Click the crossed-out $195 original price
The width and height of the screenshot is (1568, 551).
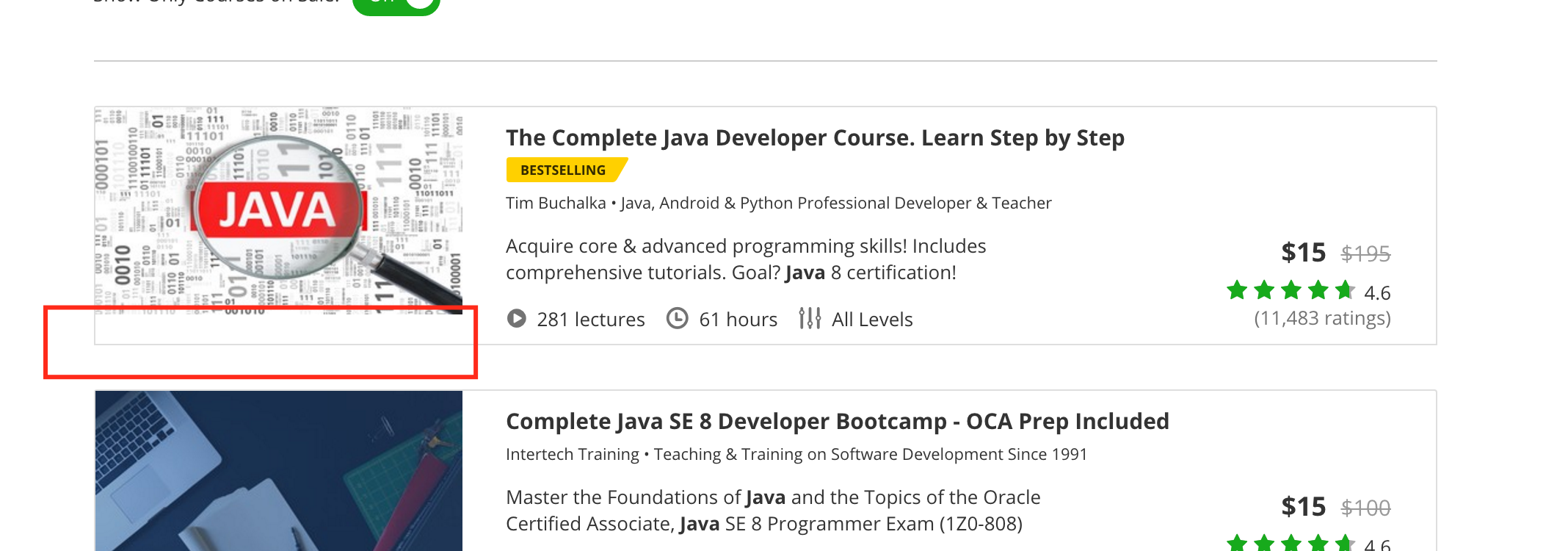(1365, 254)
